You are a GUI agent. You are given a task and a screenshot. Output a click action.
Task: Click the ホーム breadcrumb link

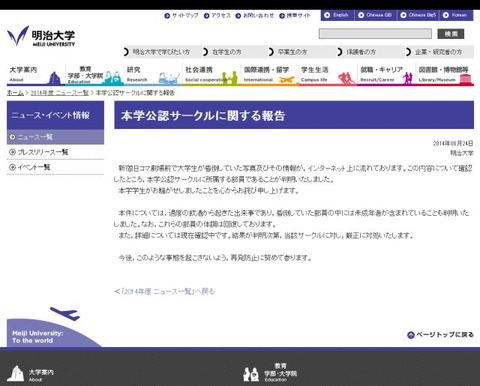15,93
